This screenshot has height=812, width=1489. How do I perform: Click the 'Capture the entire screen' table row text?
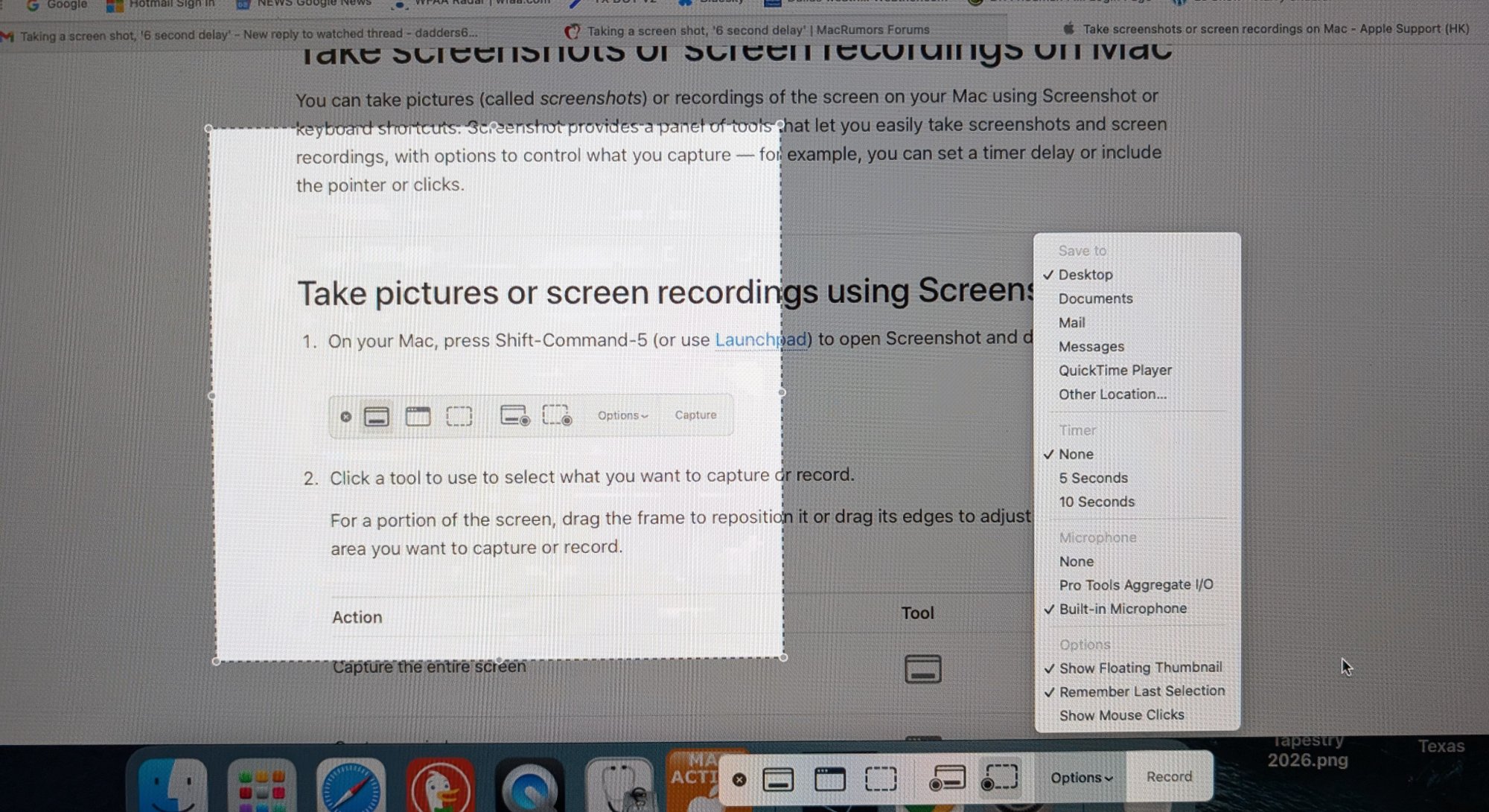[x=429, y=667]
